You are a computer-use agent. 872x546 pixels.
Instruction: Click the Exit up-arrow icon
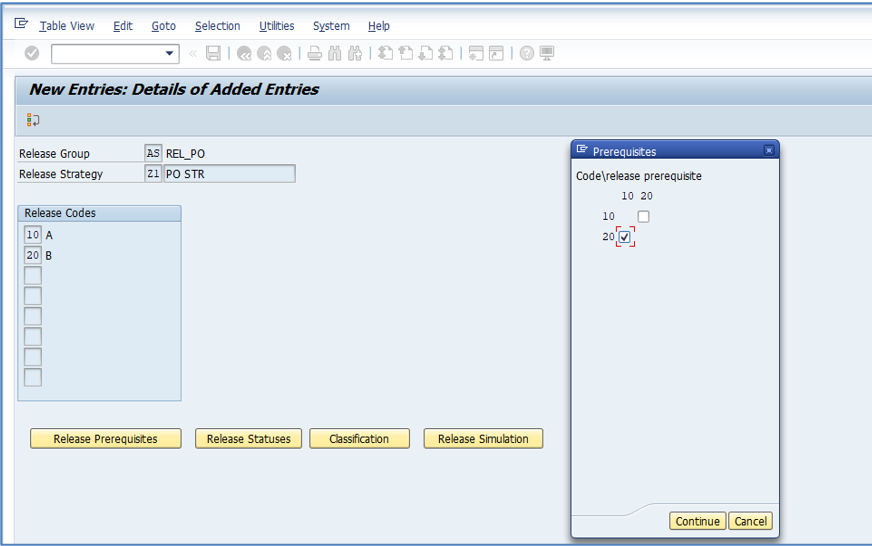264,53
